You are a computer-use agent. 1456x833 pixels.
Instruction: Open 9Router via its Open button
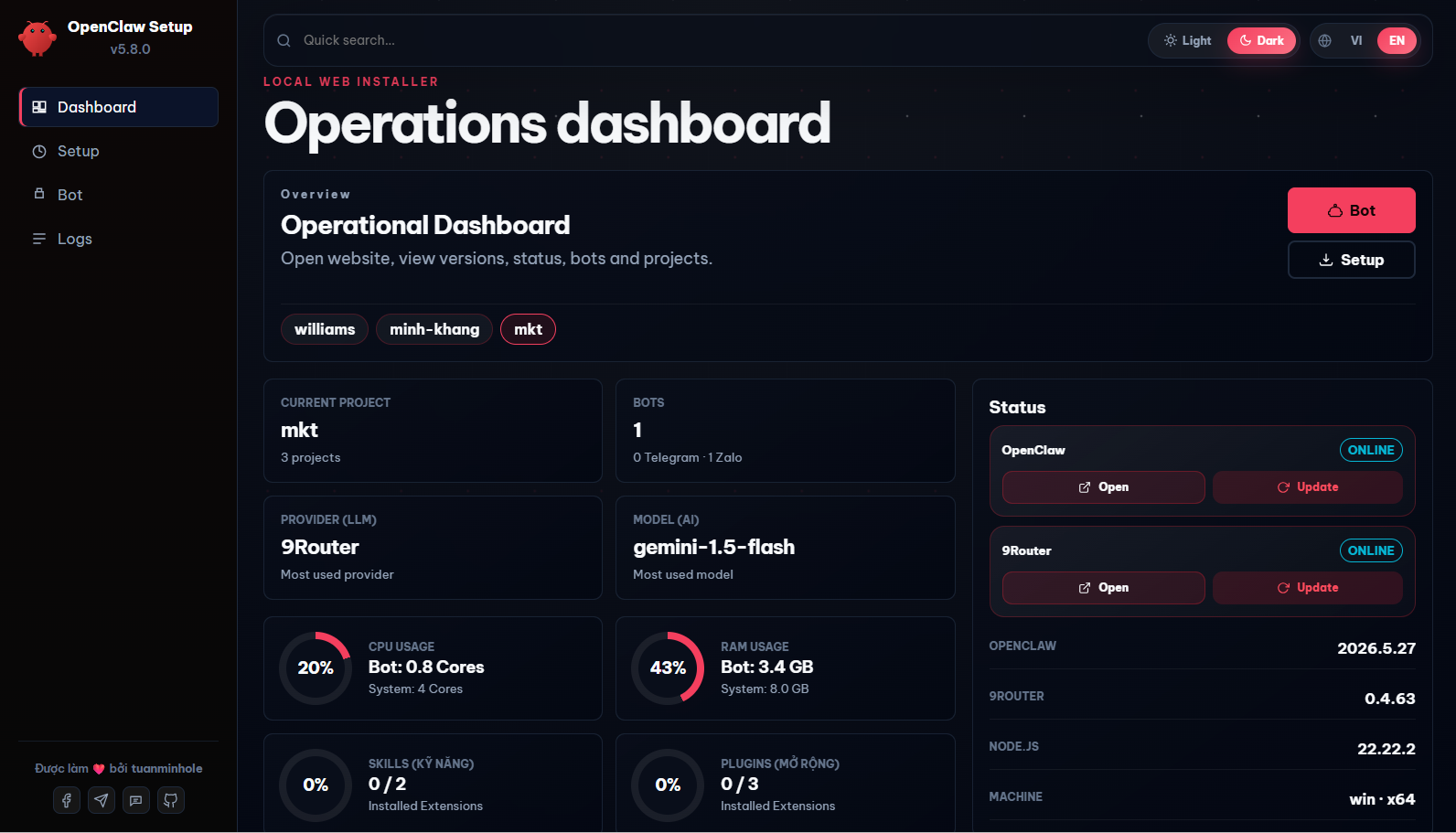pos(1103,588)
